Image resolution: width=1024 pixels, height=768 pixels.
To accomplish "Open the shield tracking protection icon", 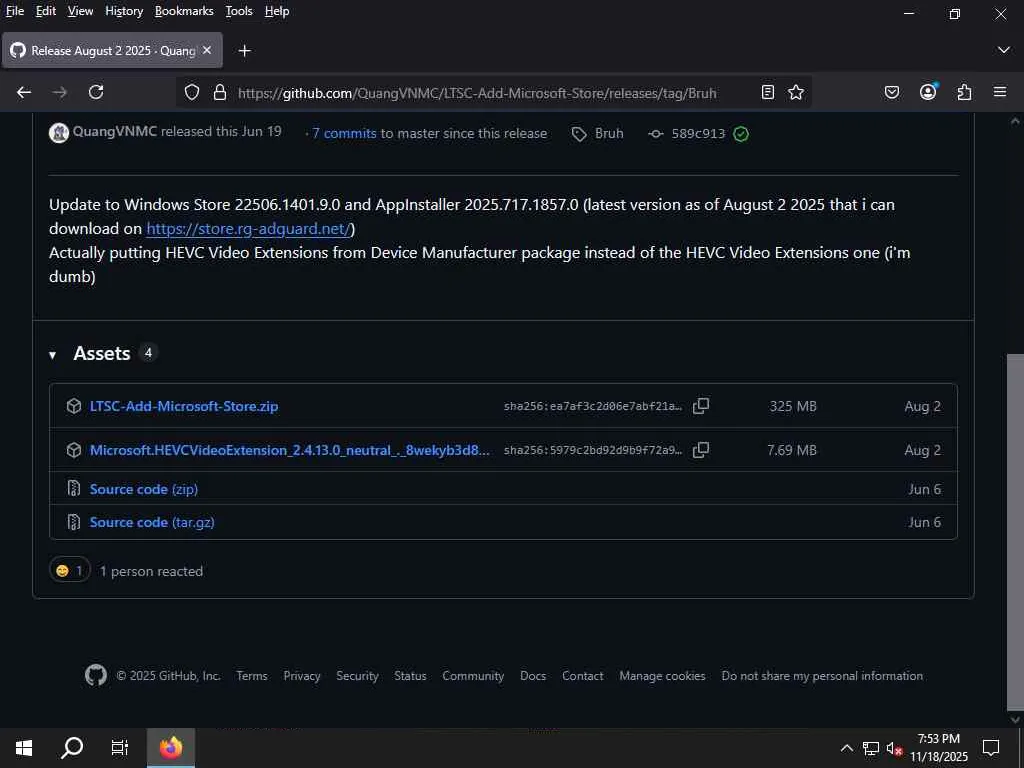I will pyautogui.click(x=191, y=92).
